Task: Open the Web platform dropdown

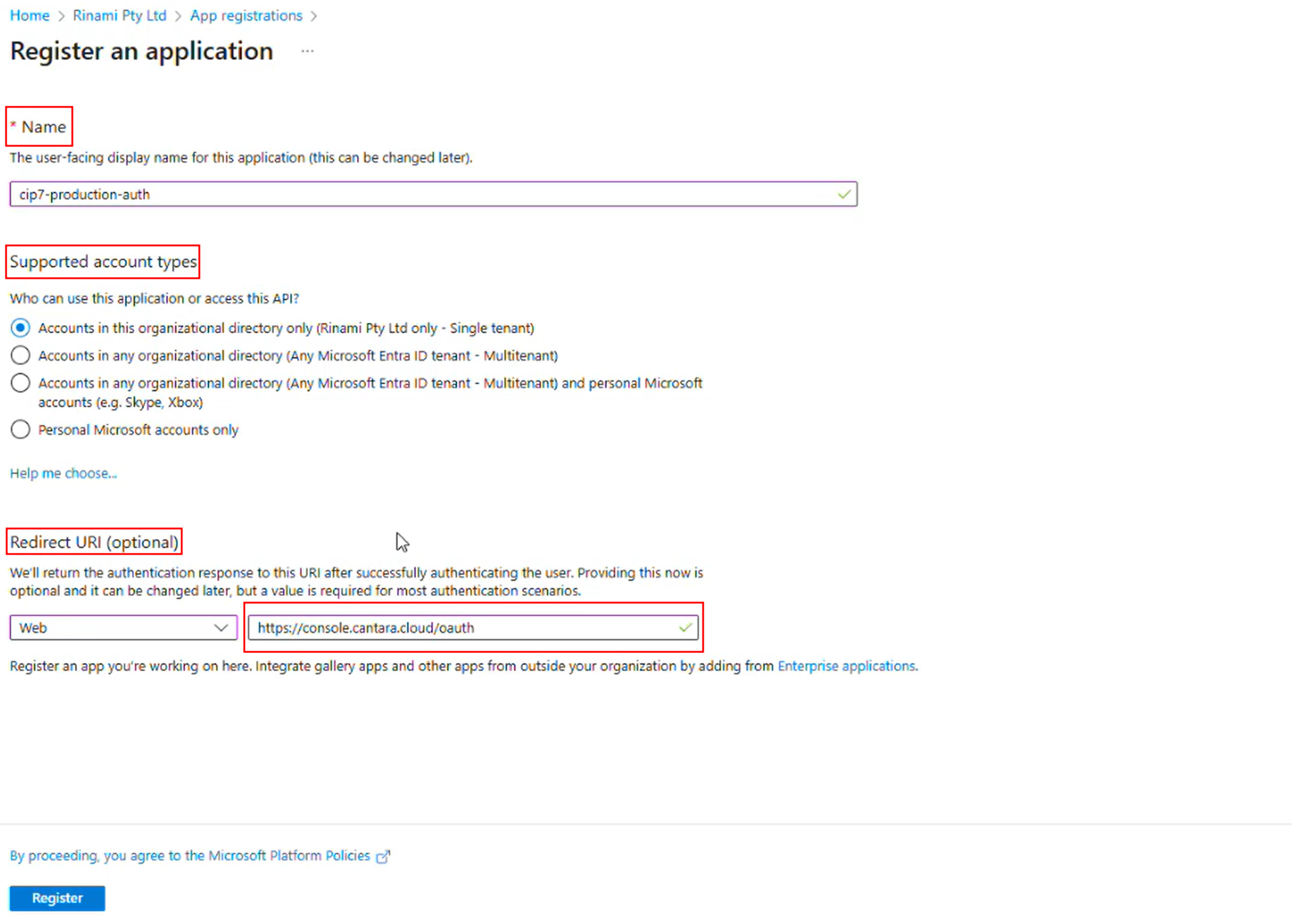Action: (123, 628)
